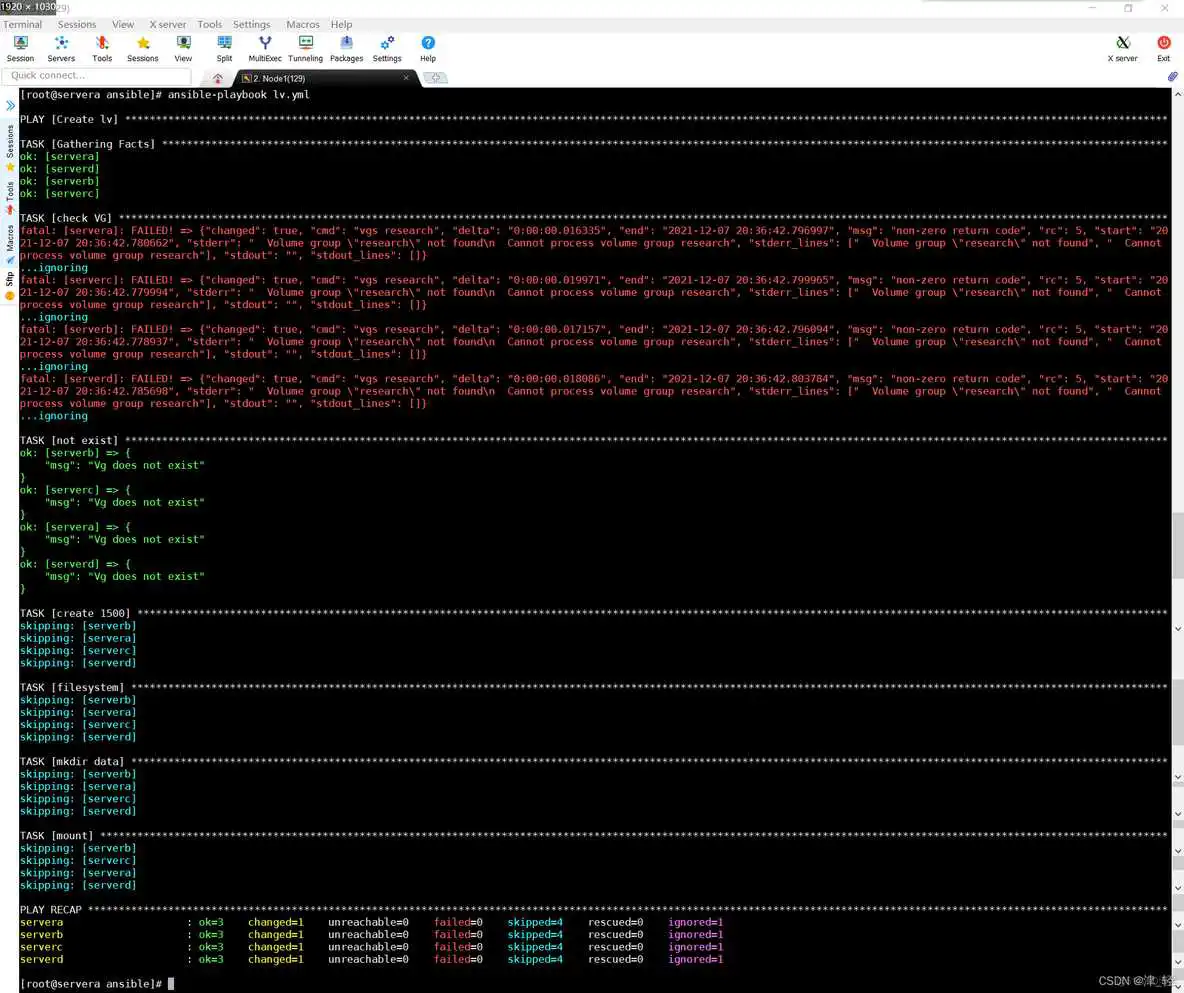Screen dimensions: 1184x993
Task: Open the Sessions vertical side tab
Action: point(10,142)
